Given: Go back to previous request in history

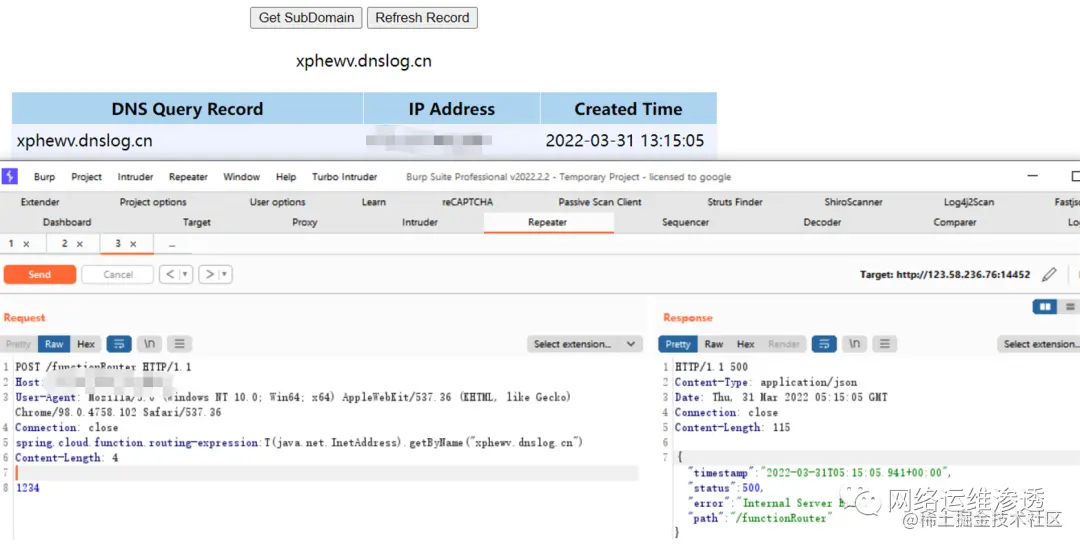Looking at the screenshot, I should point(170,274).
